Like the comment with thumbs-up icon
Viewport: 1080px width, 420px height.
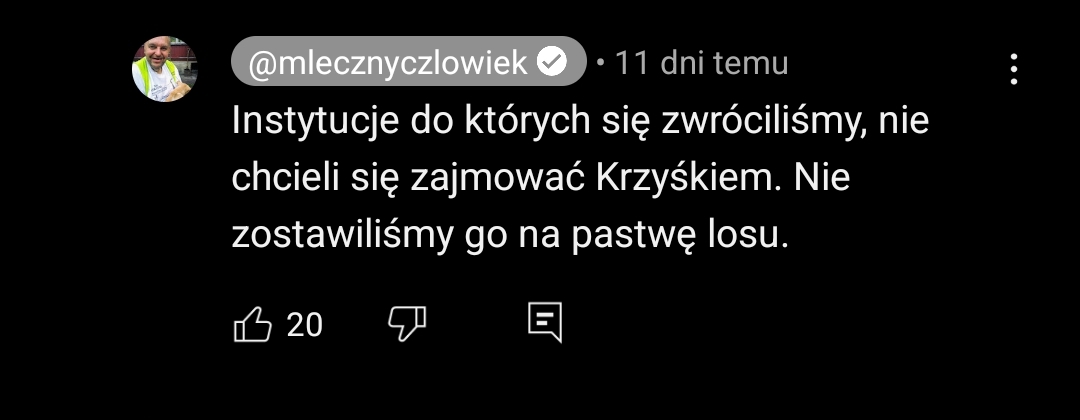coord(253,324)
